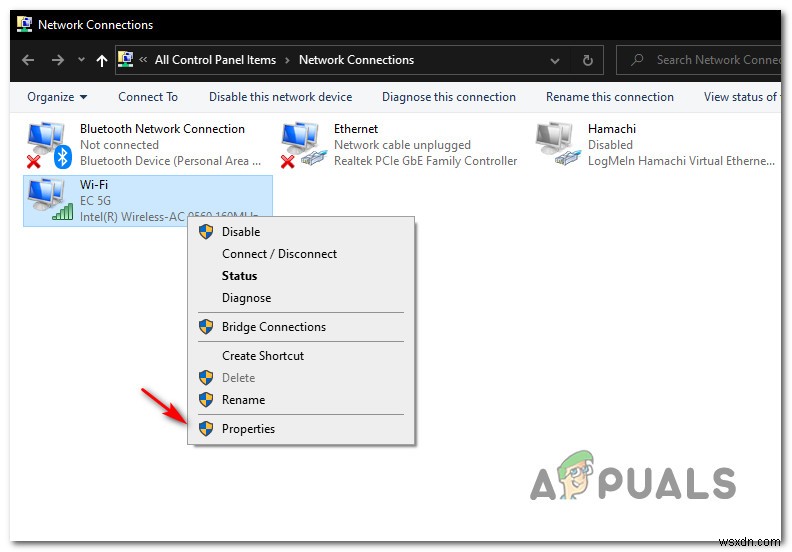
Task: Select the Wi-Fi adapter icon
Action: (50, 200)
